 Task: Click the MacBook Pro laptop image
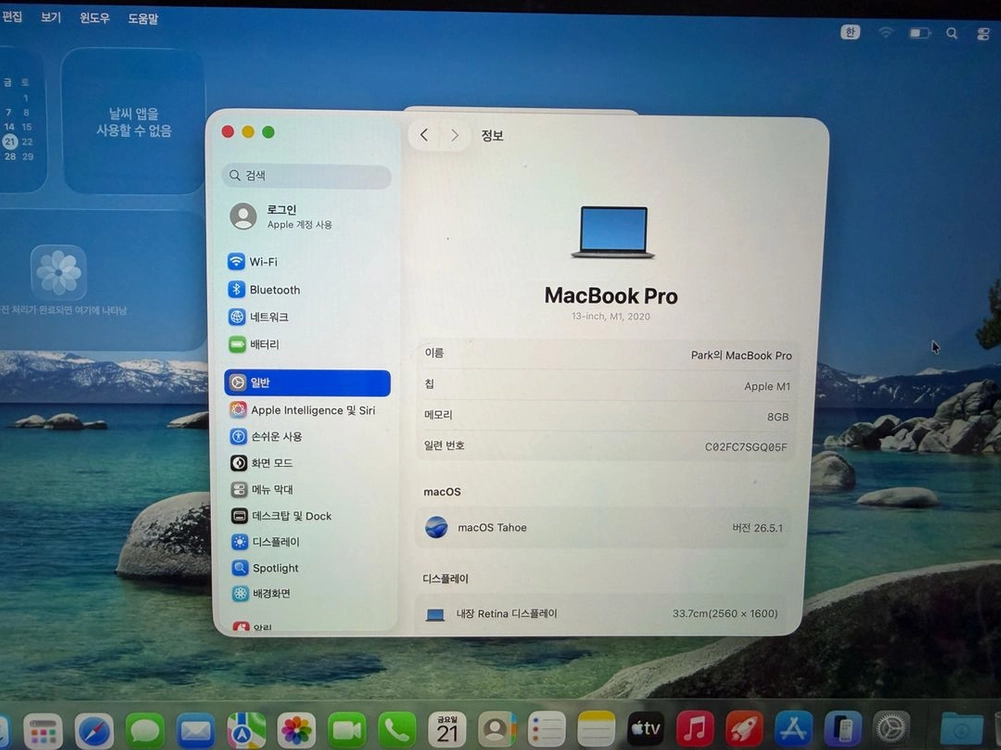[613, 232]
